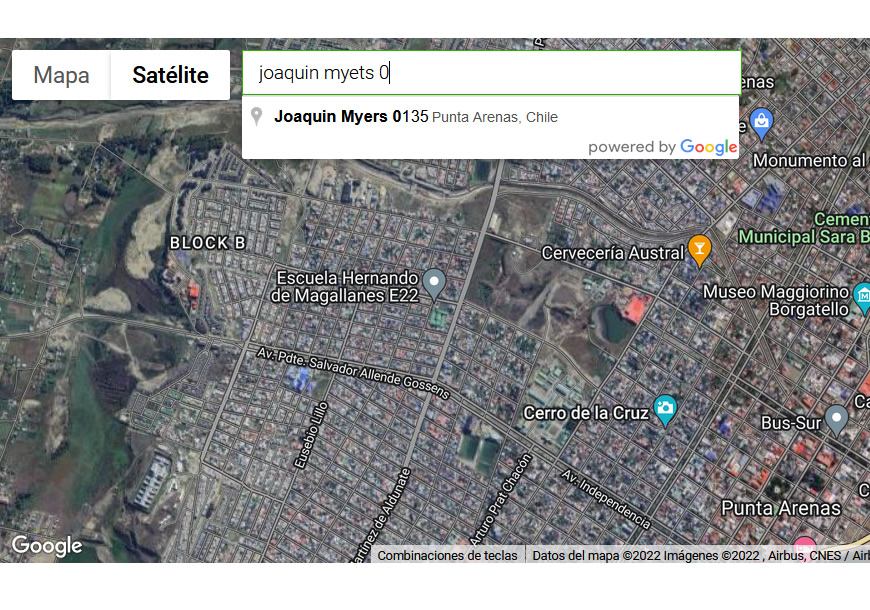Click the BLOCK B neighborhood label
The height and width of the screenshot is (610, 870).
tap(208, 243)
